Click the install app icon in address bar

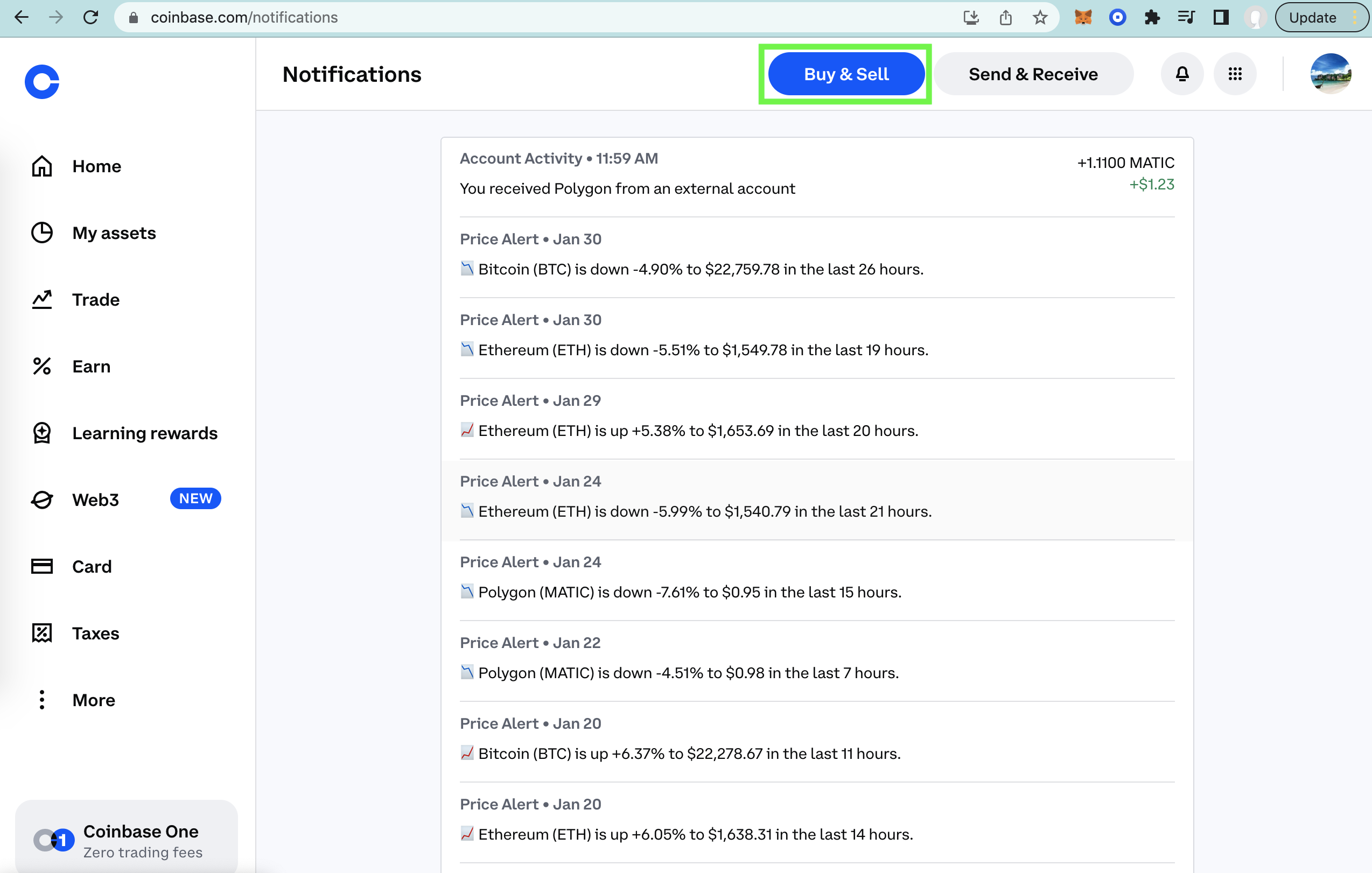pyautogui.click(x=971, y=18)
